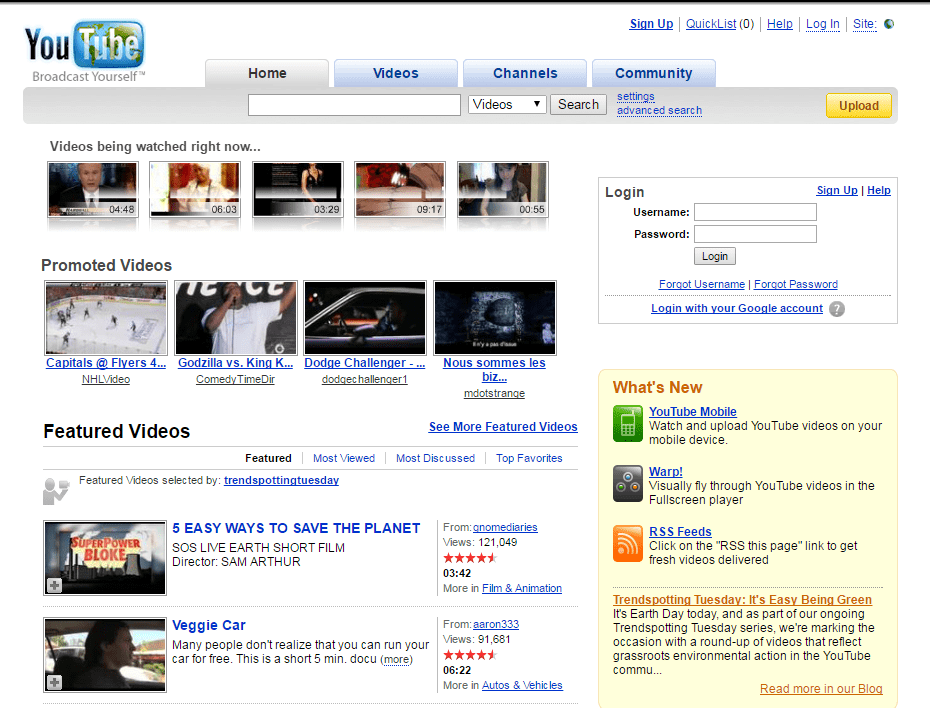Open the dodgechallenger1 channel link
Image resolution: width=930 pixels, height=708 pixels.
click(365, 379)
